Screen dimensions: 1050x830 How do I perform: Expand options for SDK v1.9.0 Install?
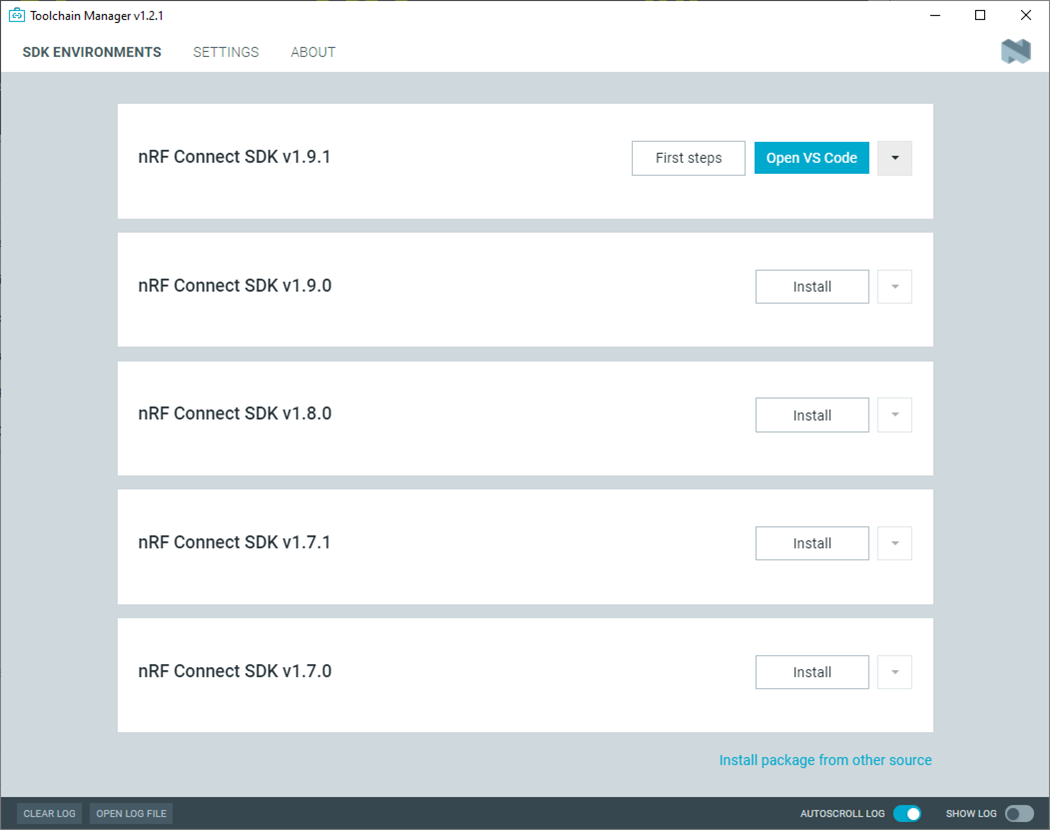click(894, 286)
